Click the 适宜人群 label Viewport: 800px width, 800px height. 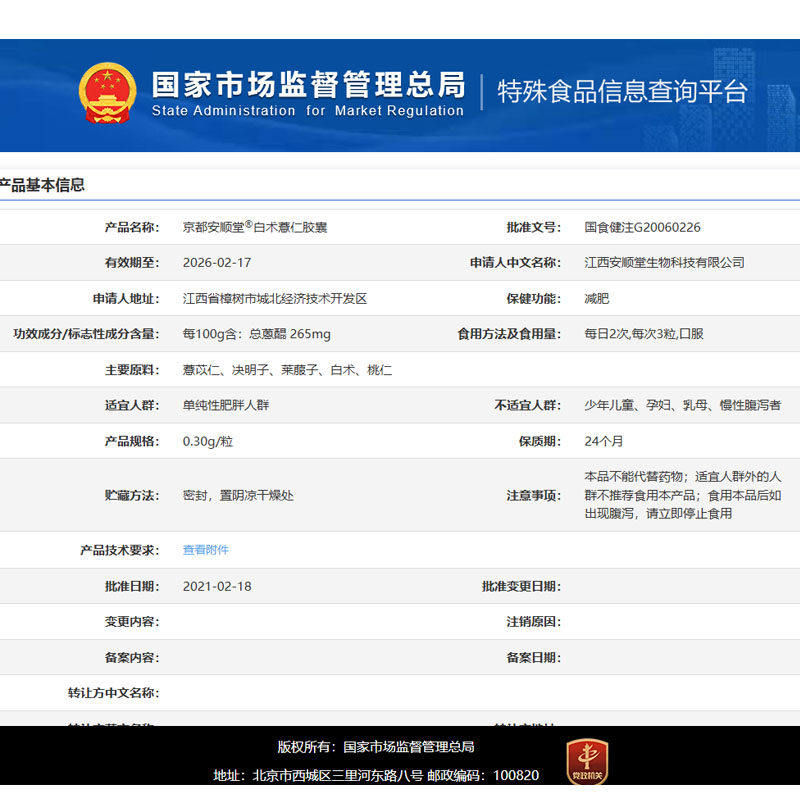tap(132, 405)
